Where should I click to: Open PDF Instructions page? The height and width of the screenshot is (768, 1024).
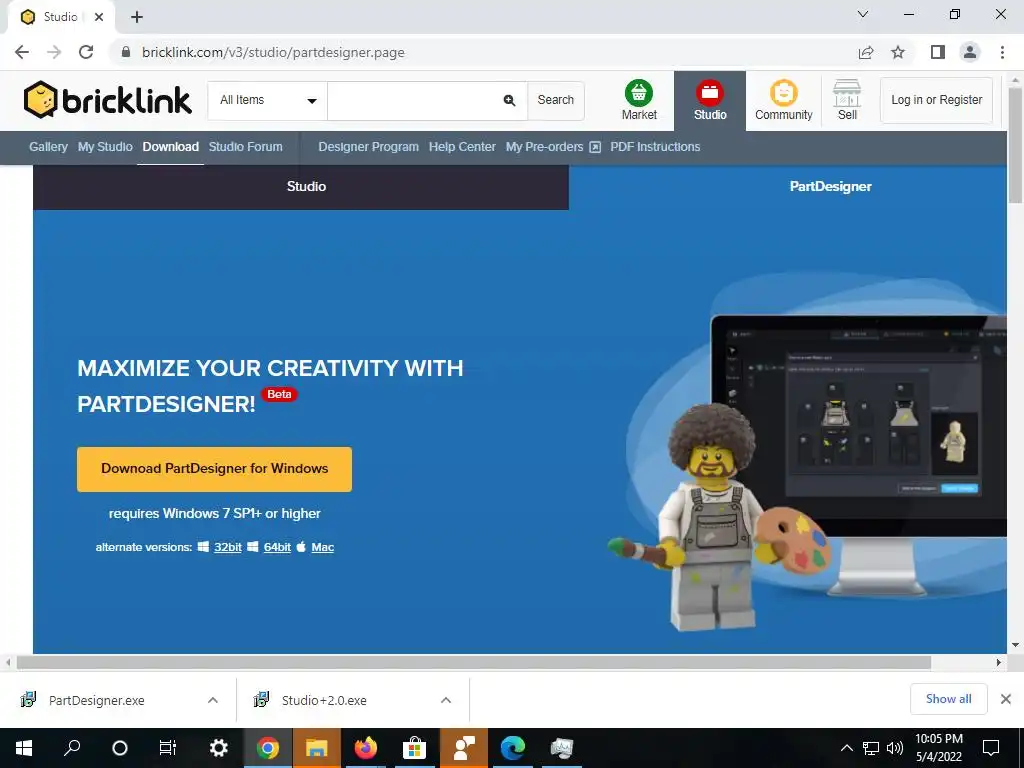coord(655,147)
